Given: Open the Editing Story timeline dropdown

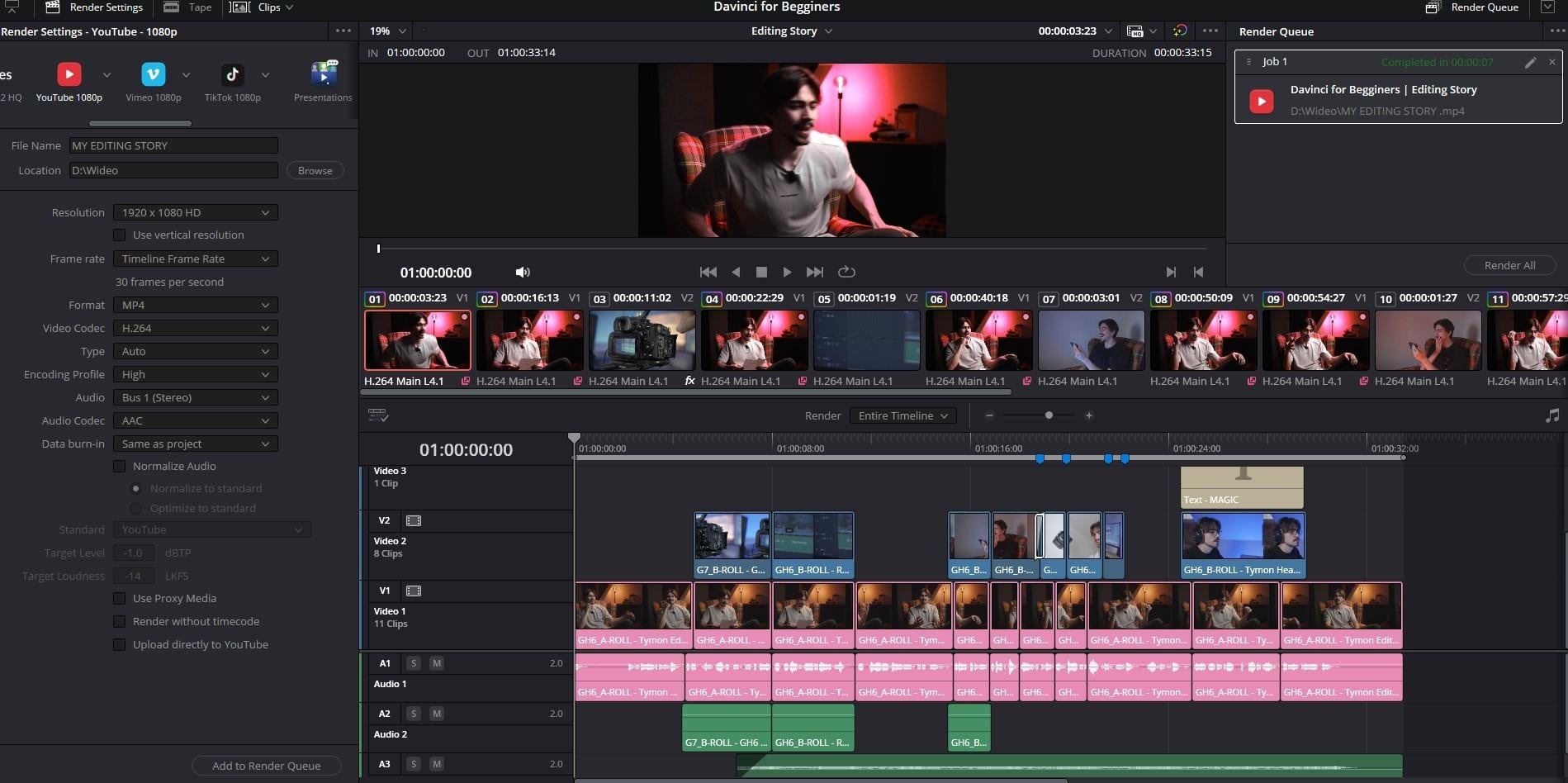Looking at the screenshot, I should point(791,31).
